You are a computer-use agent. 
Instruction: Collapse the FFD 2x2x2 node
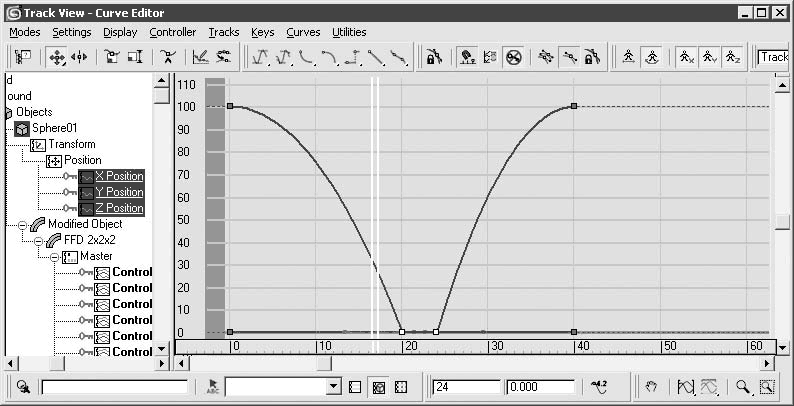tap(39, 240)
